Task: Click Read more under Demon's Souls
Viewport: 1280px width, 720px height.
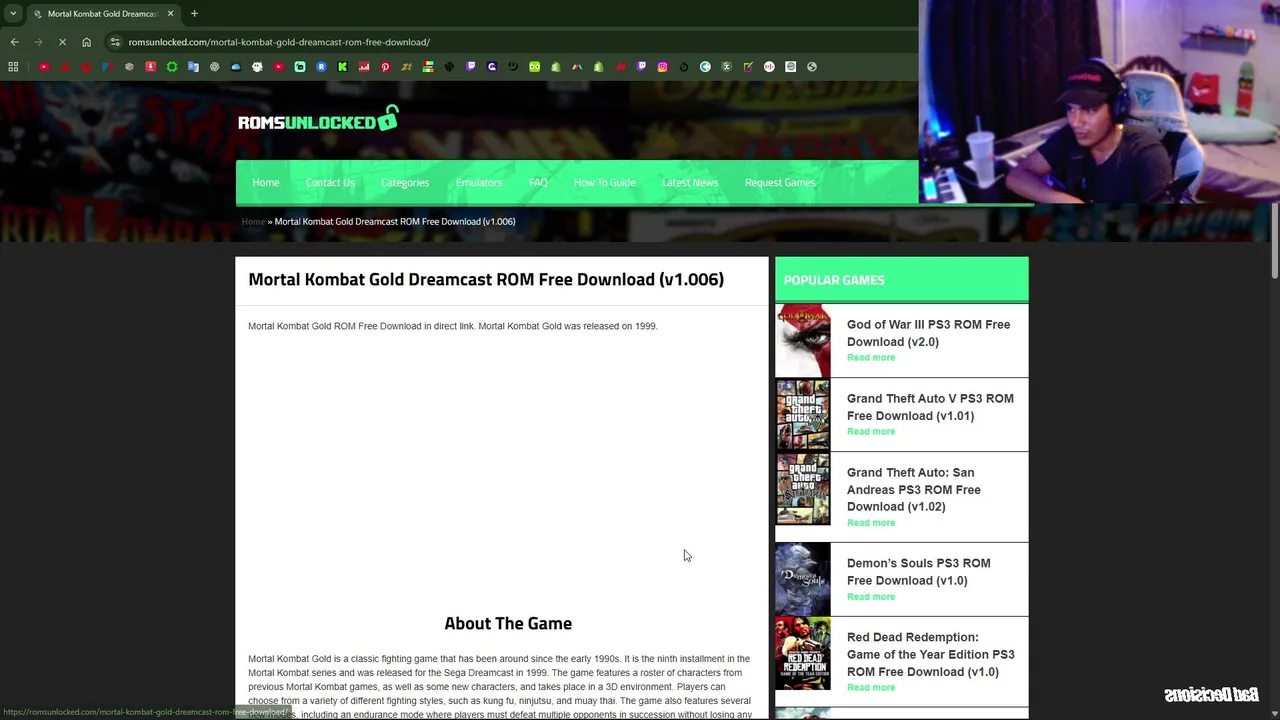Action: [871, 596]
